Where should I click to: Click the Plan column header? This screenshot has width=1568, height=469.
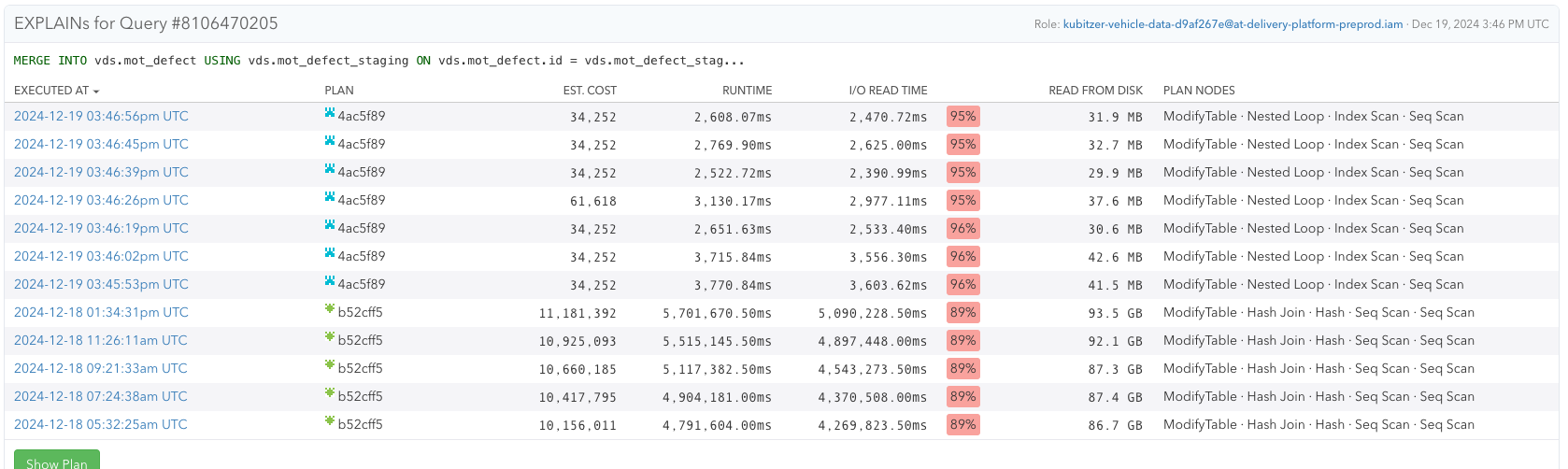point(338,91)
